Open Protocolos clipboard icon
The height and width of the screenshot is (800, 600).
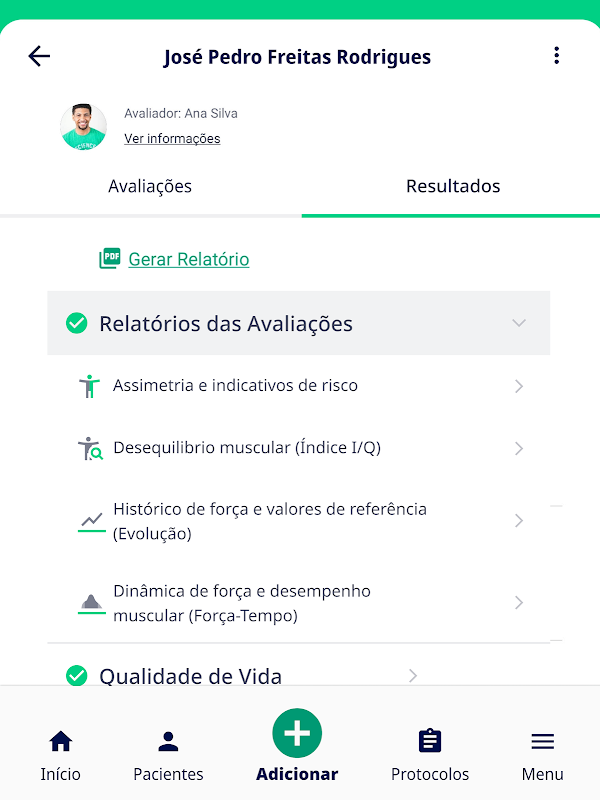(430, 742)
